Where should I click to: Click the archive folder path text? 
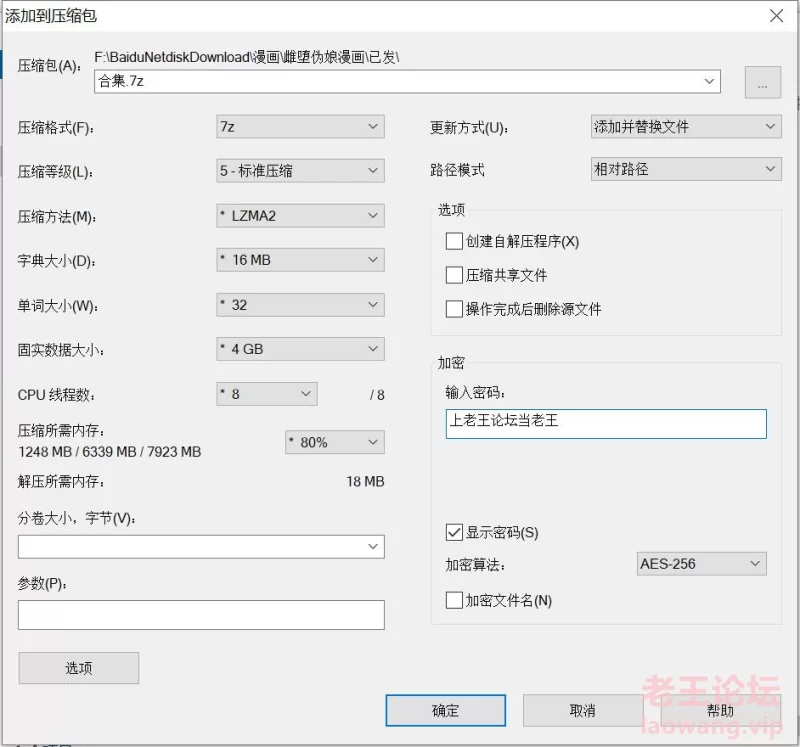click(x=247, y=57)
